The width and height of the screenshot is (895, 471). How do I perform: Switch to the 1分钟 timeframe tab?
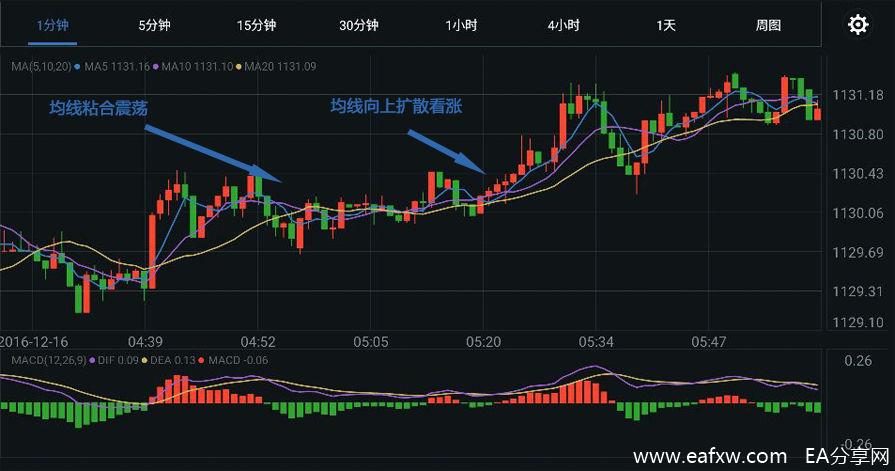[53, 25]
